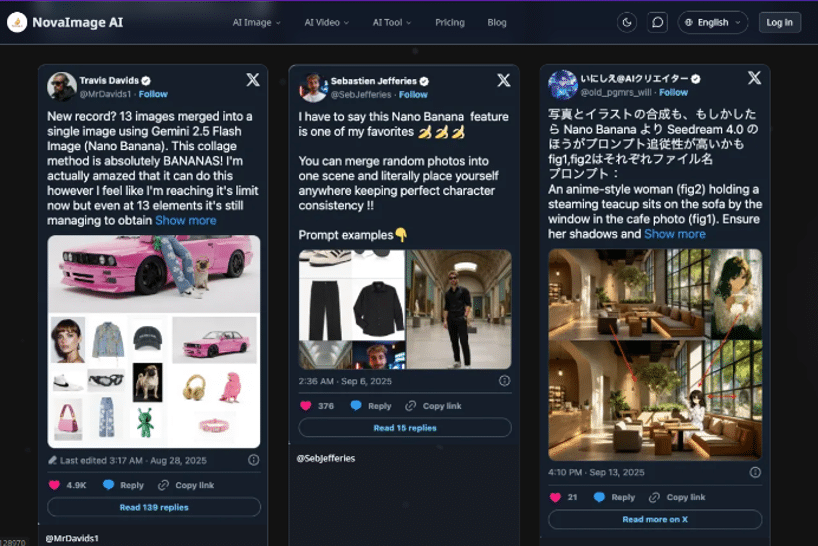This screenshot has width=818, height=546.
Task: Open the man in museum hallway photo
Action: point(459,309)
